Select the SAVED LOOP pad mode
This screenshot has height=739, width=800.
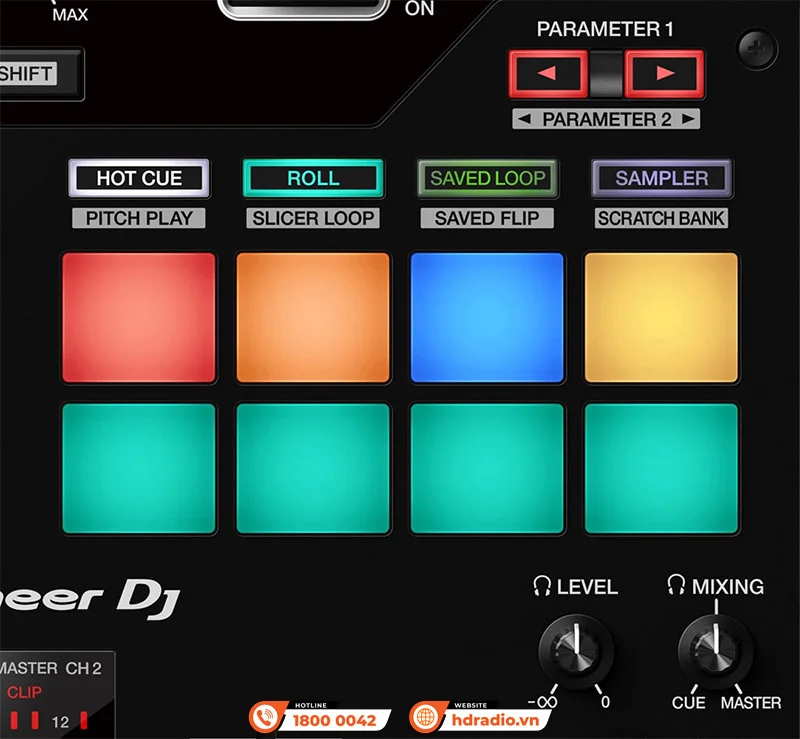[x=487, y=178]
